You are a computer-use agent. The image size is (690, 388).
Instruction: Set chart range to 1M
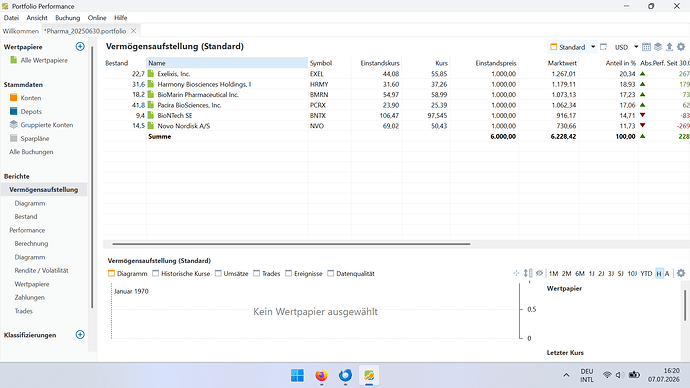pyautogui.click(x=554, y=273)
